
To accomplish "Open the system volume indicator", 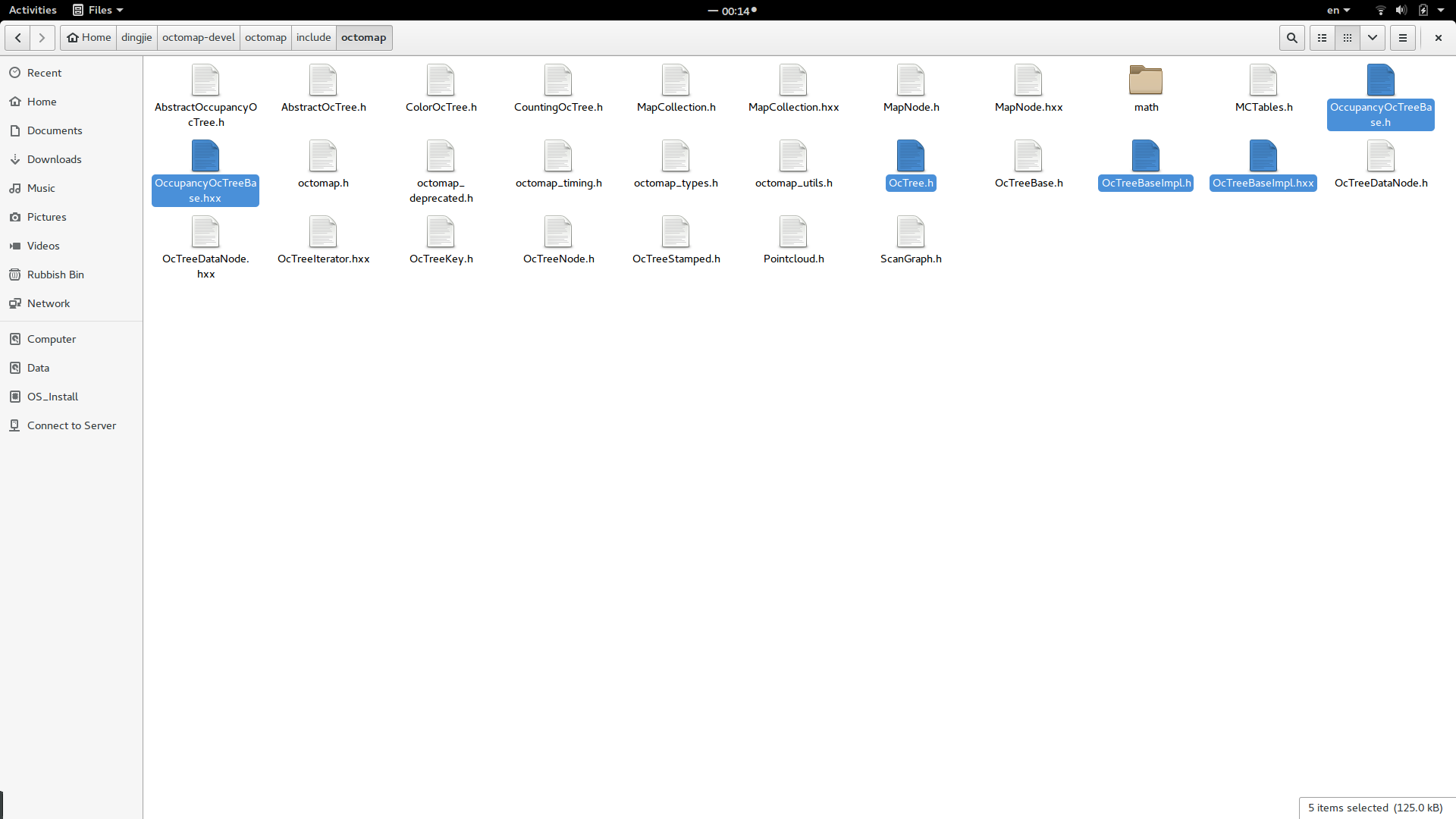I will pyautogui.click(x=1401, y=10).
